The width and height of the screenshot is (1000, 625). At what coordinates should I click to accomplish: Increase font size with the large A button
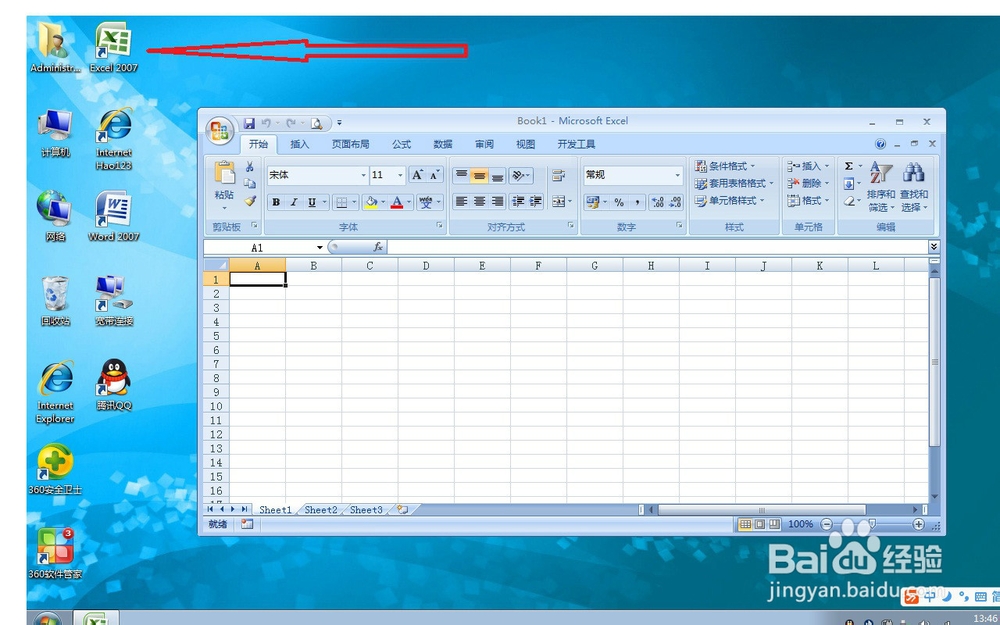click(x=417, y=175)
